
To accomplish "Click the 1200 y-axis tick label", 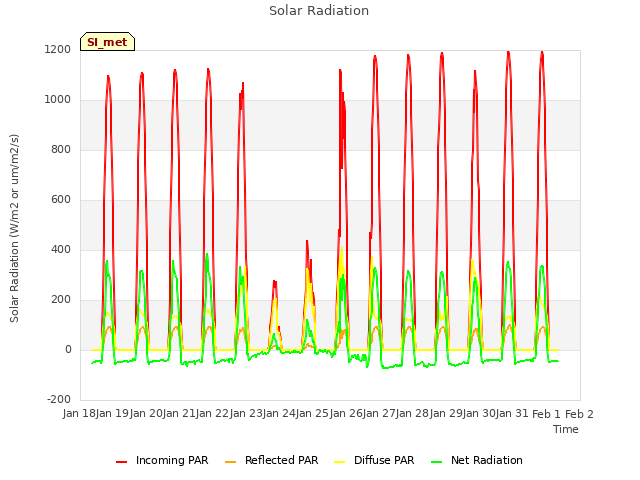I will tap(58, 49).
